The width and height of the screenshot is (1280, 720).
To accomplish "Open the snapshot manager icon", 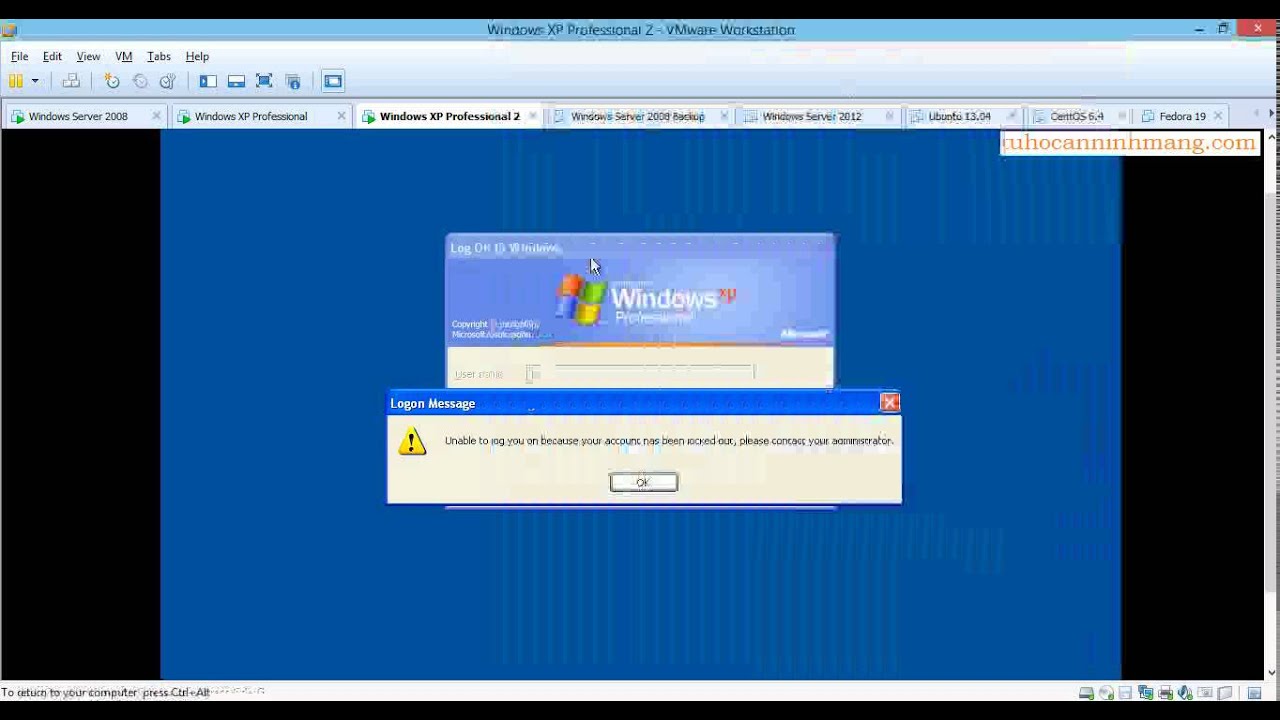I will (x=168, y=81).
